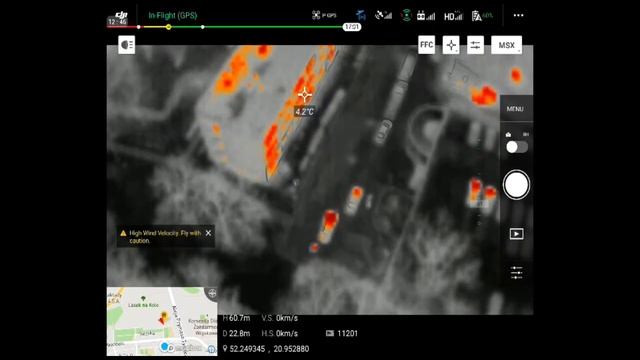Toggle the photo/video mode switch
Screen dimensions: 640x360
coord(517,147)
